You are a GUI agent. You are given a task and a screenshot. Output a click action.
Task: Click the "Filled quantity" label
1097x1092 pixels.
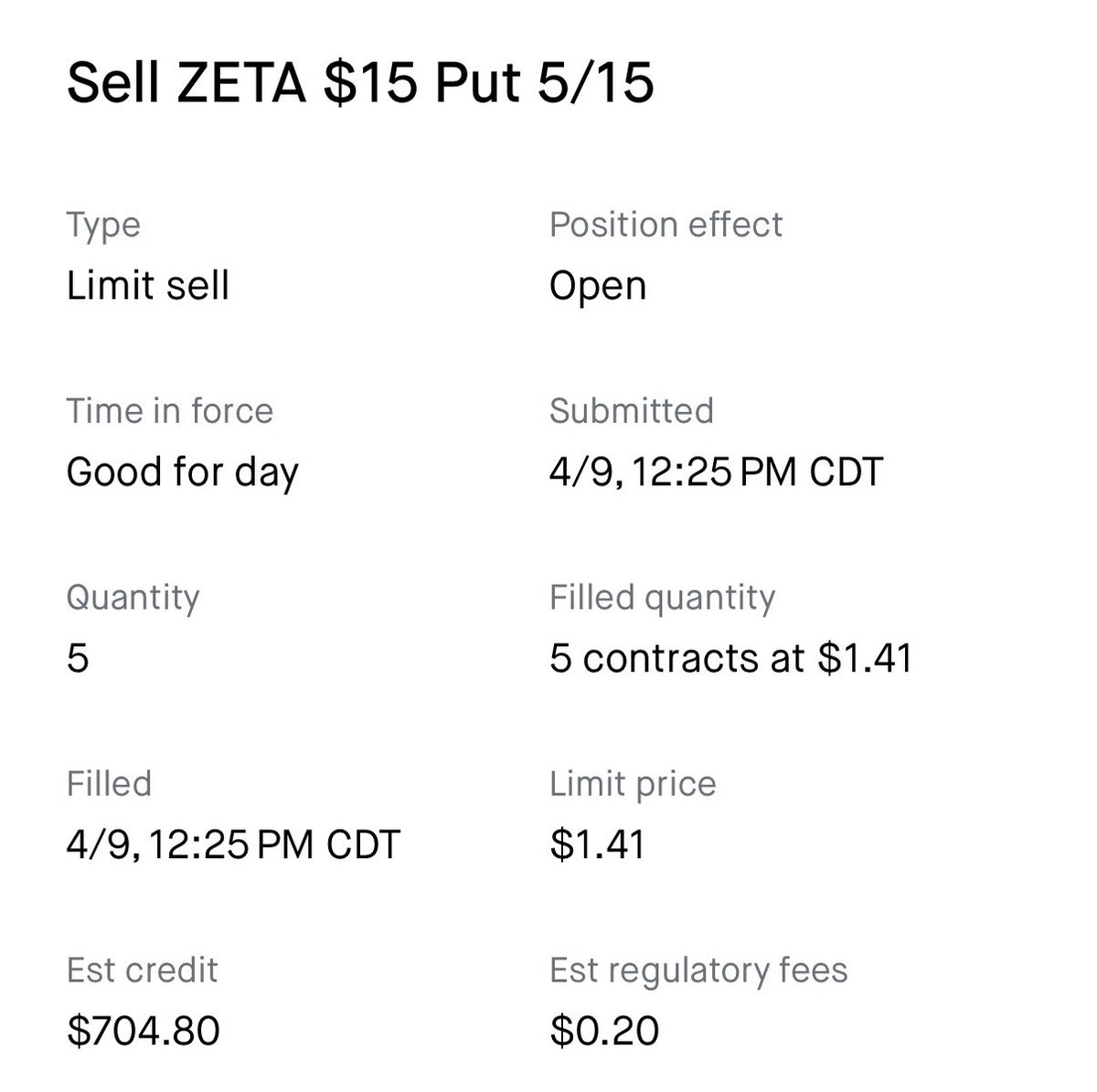coord(662,598)
